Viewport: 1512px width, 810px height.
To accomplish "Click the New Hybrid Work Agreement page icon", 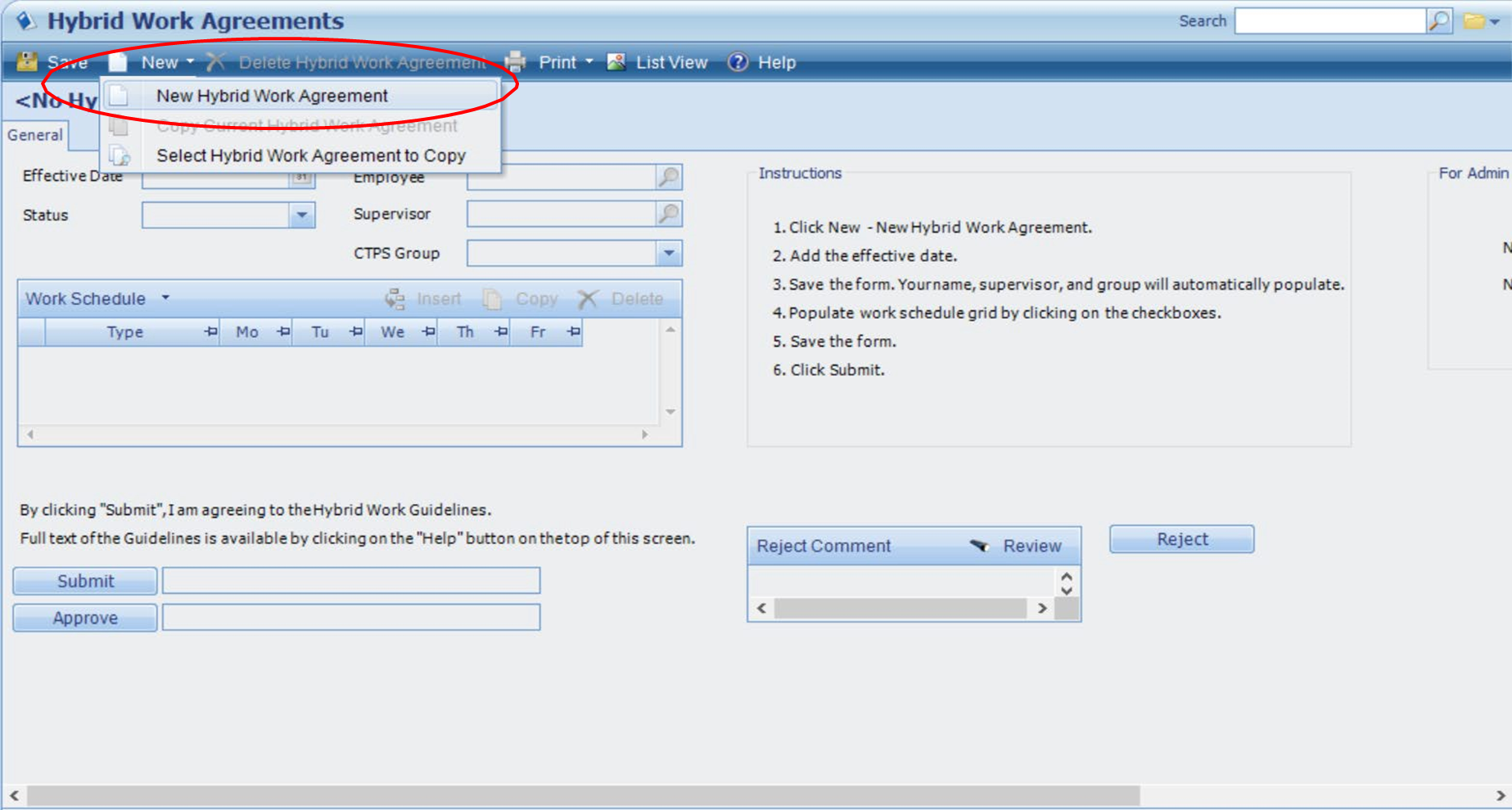I will click(x=119, y=96).
